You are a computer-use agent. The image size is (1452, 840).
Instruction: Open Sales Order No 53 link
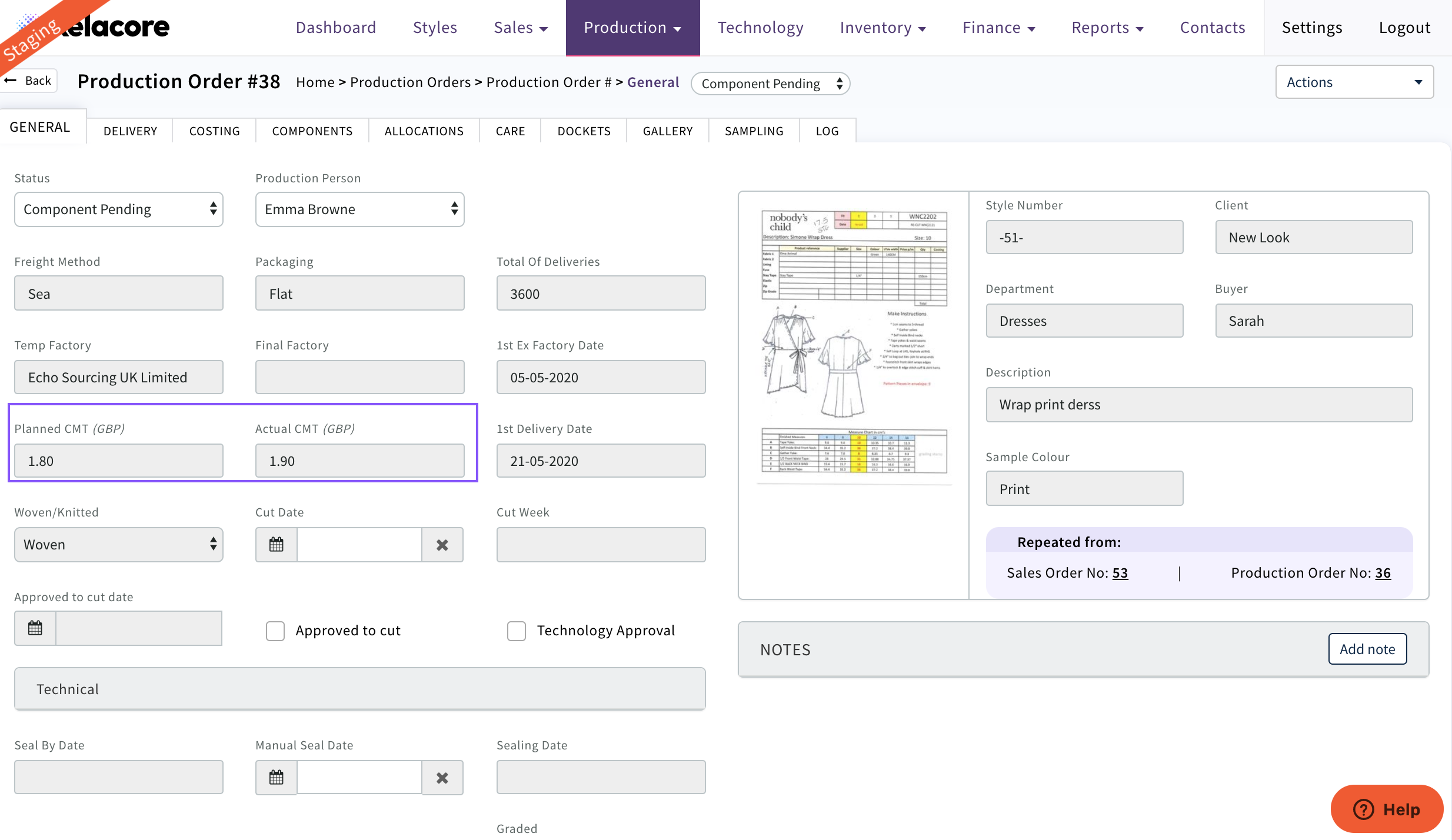coord(1120,573)
